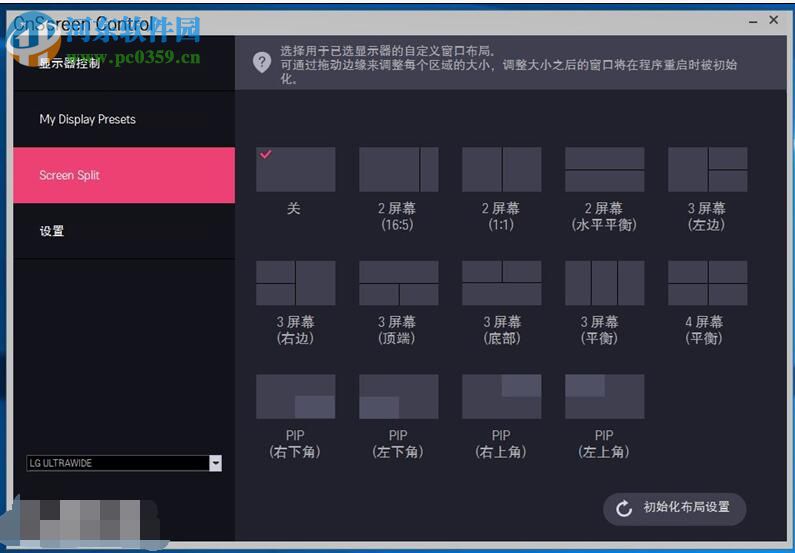This screenshot has height=553, width=795.
Task: Click the question mark help icon
Action: click(x=262, y=63)
